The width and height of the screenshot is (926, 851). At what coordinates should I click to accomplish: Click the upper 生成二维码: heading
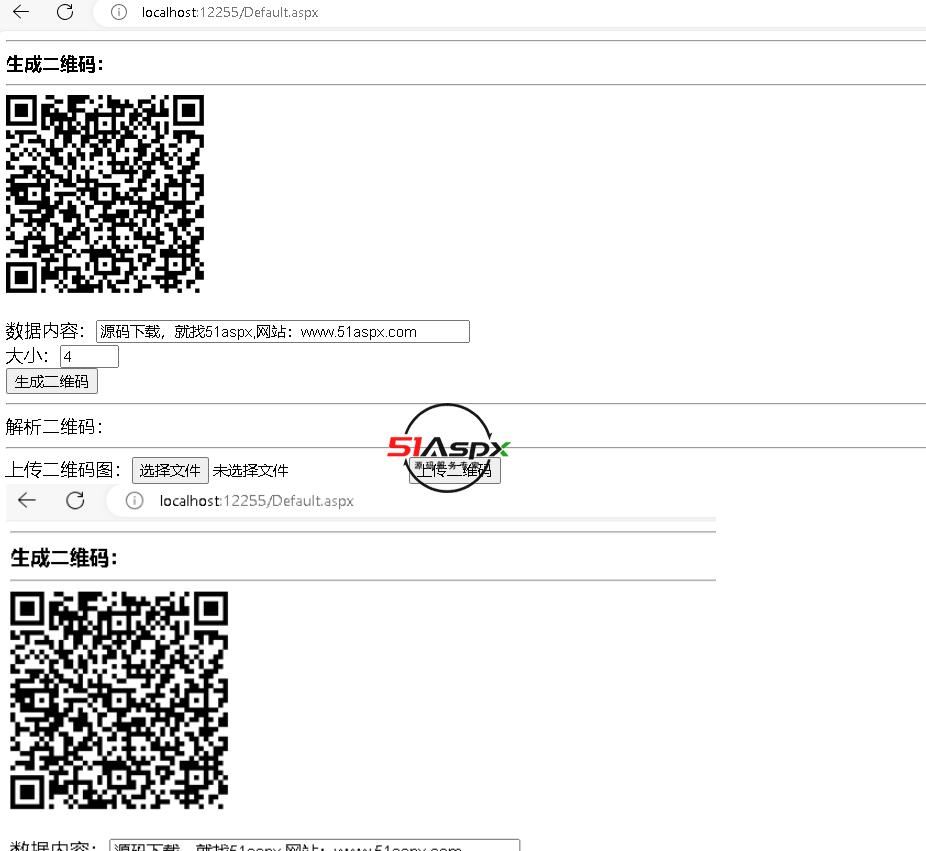pos(55,64)
